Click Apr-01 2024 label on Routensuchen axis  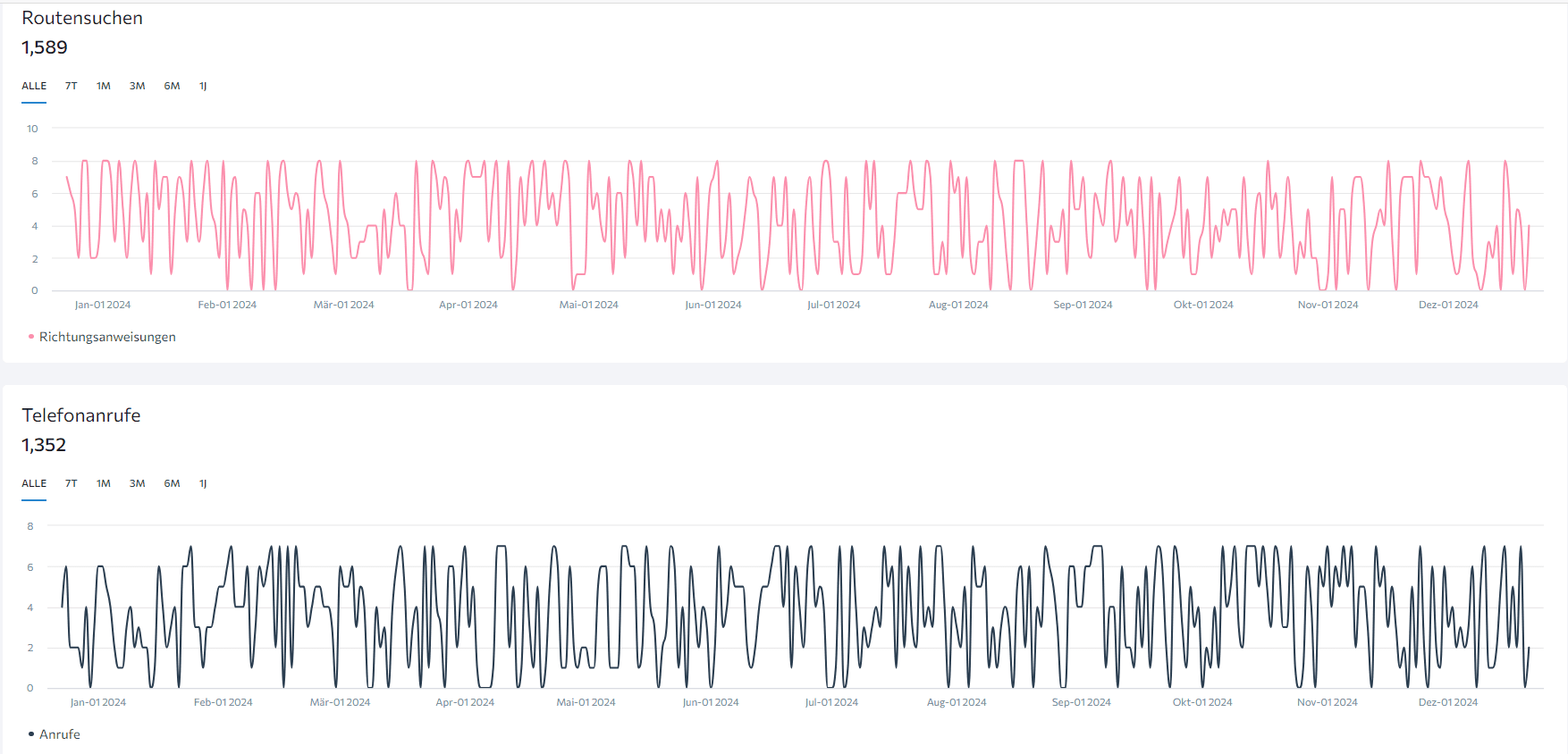(x=468, y=305)
